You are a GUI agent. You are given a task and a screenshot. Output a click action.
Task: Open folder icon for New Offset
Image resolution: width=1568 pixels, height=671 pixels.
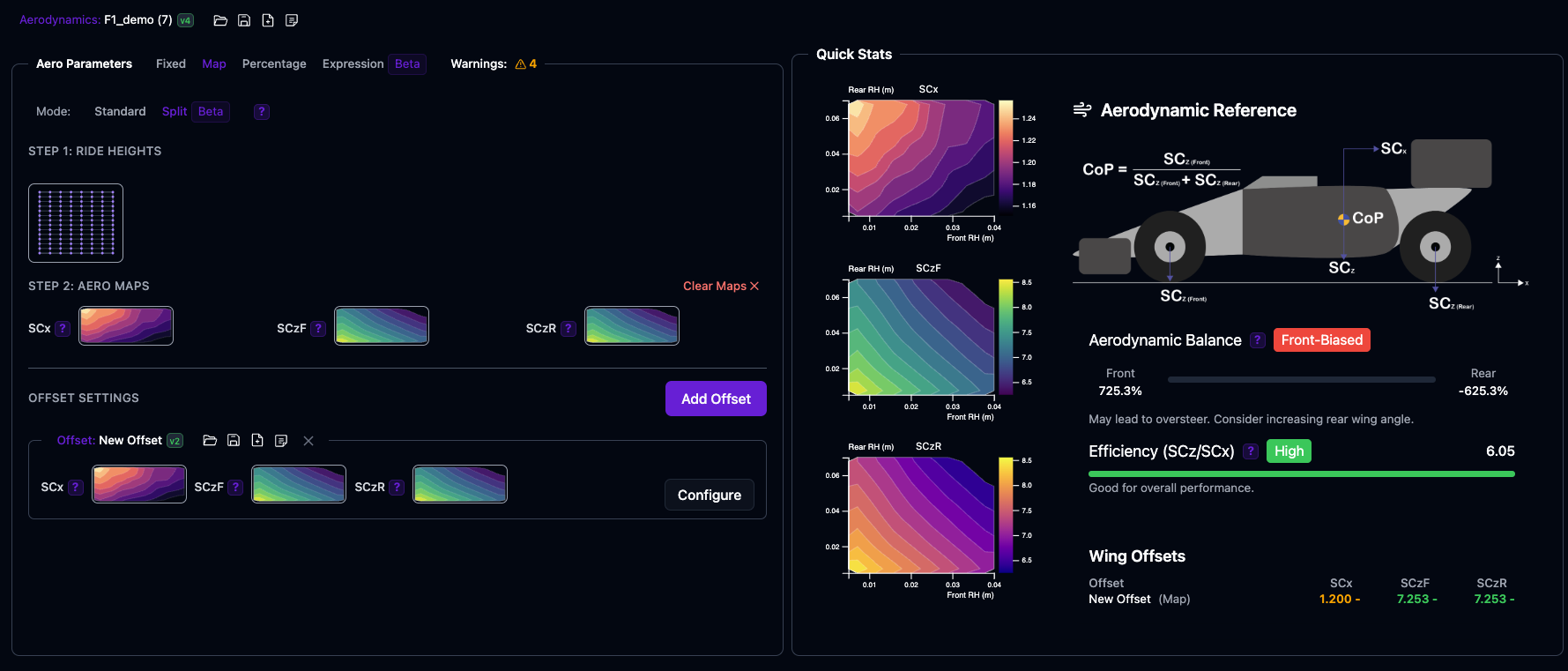tap(210, 441)
